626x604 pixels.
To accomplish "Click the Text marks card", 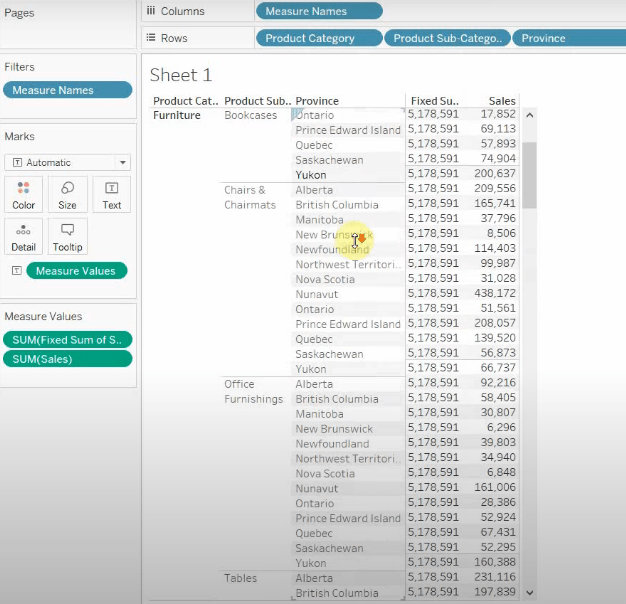I will [111, 194].
